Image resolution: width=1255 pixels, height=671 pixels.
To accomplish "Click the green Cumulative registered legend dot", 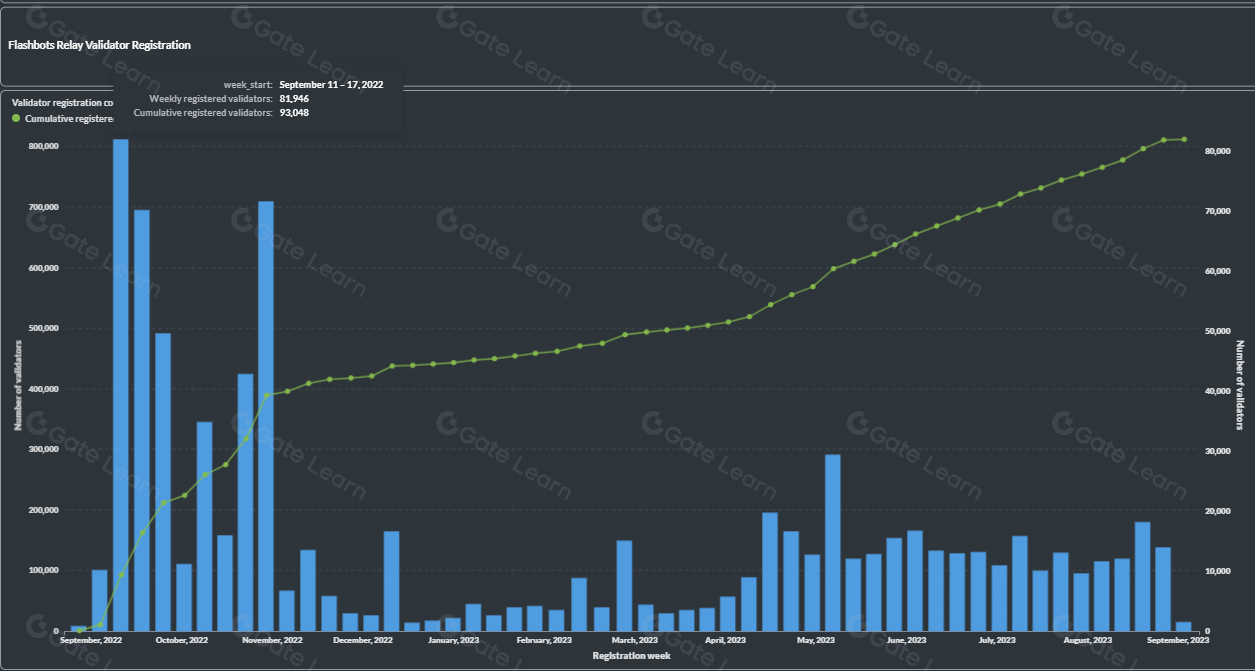I will [16, 119].
